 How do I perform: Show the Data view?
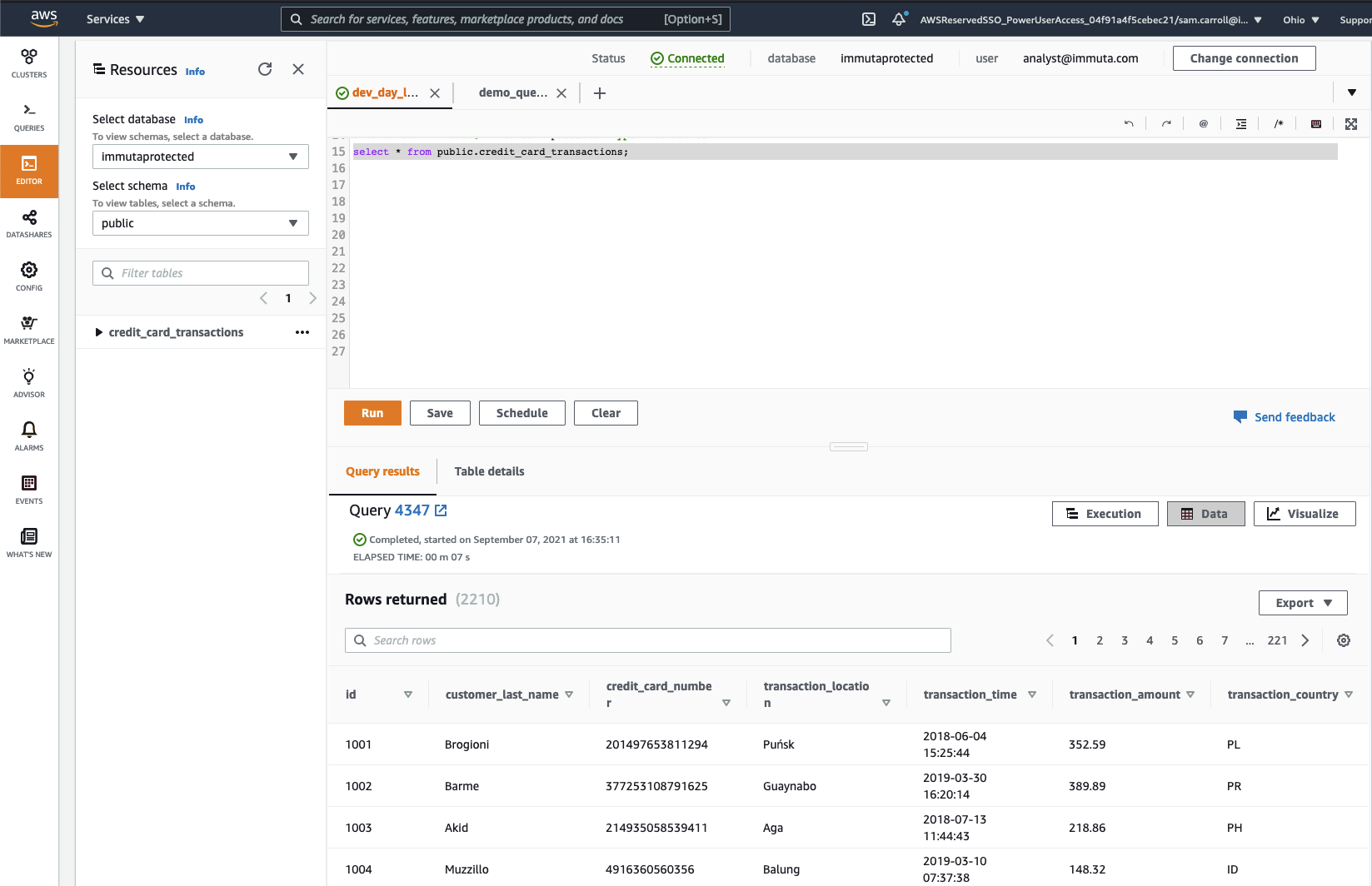click(x=1205, y=514)
